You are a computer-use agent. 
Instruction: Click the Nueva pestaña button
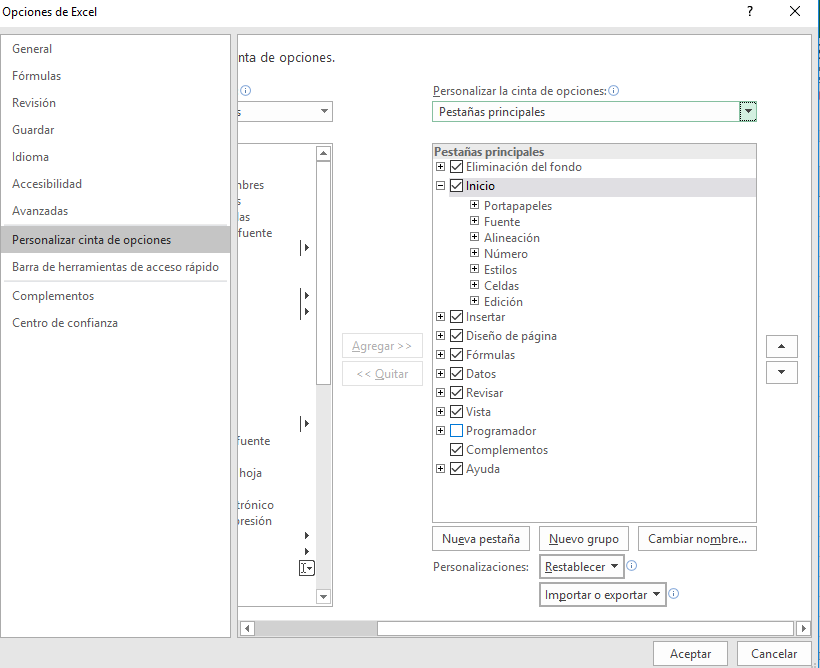click(481, 539)
